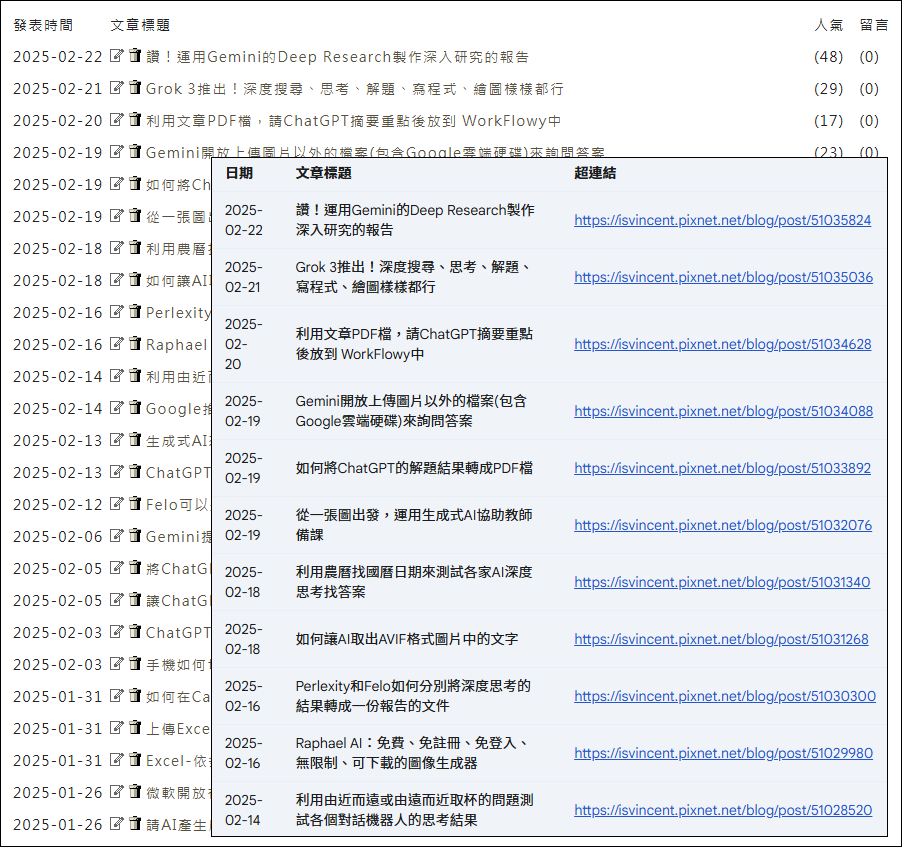This screenshot has height=847, width=902.
Task: Delete the 2025-02-12 Felo post
Action: (135, 504)
